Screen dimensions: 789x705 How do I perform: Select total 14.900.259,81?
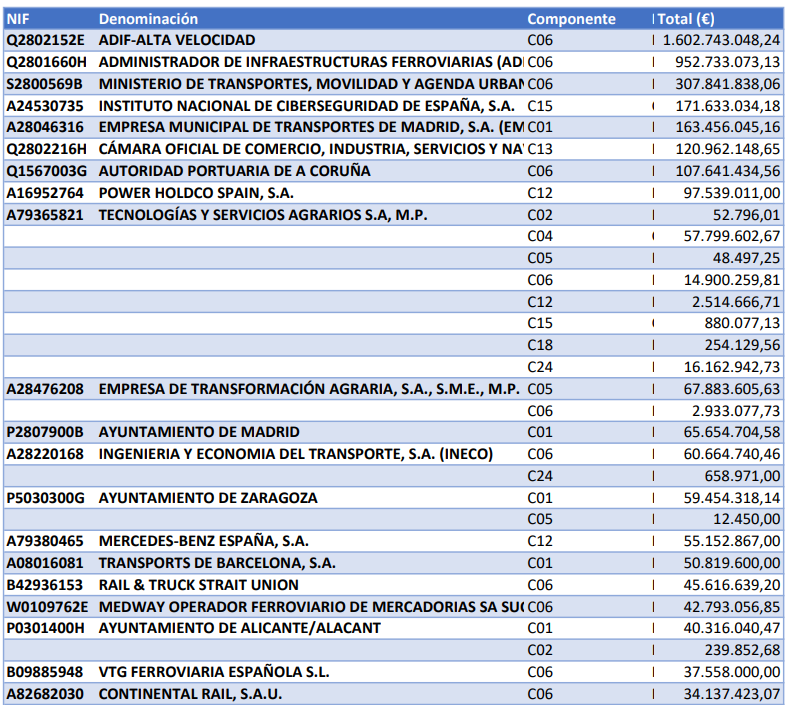[x=732, y=280]
